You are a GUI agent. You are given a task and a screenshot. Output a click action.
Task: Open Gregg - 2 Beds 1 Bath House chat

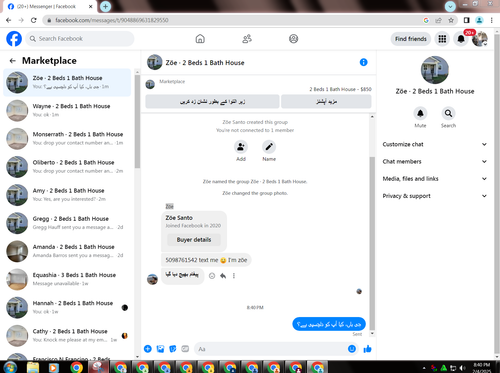pyautogui.click(x=67, y=223)
